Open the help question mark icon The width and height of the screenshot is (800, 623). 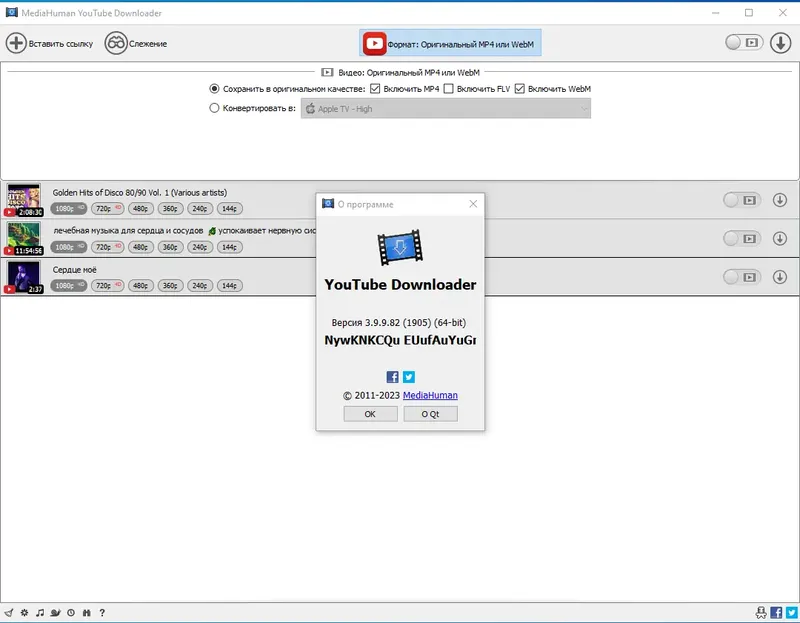click(102, 613)
